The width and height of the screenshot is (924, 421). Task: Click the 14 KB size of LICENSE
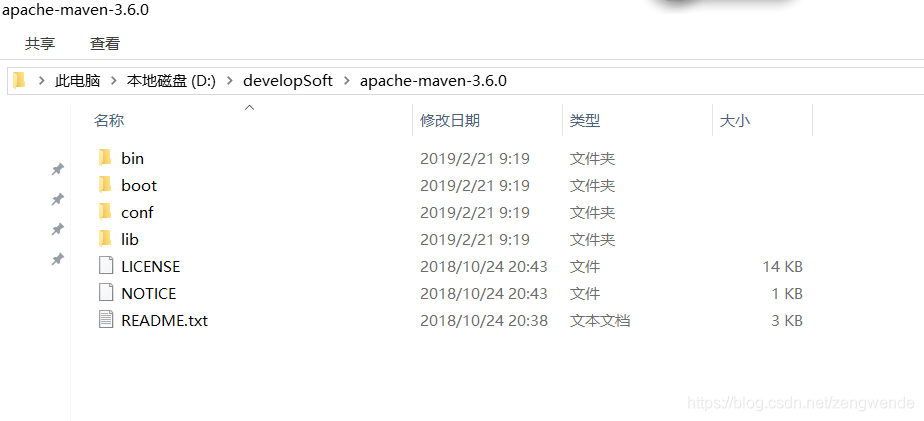point(783,267)
